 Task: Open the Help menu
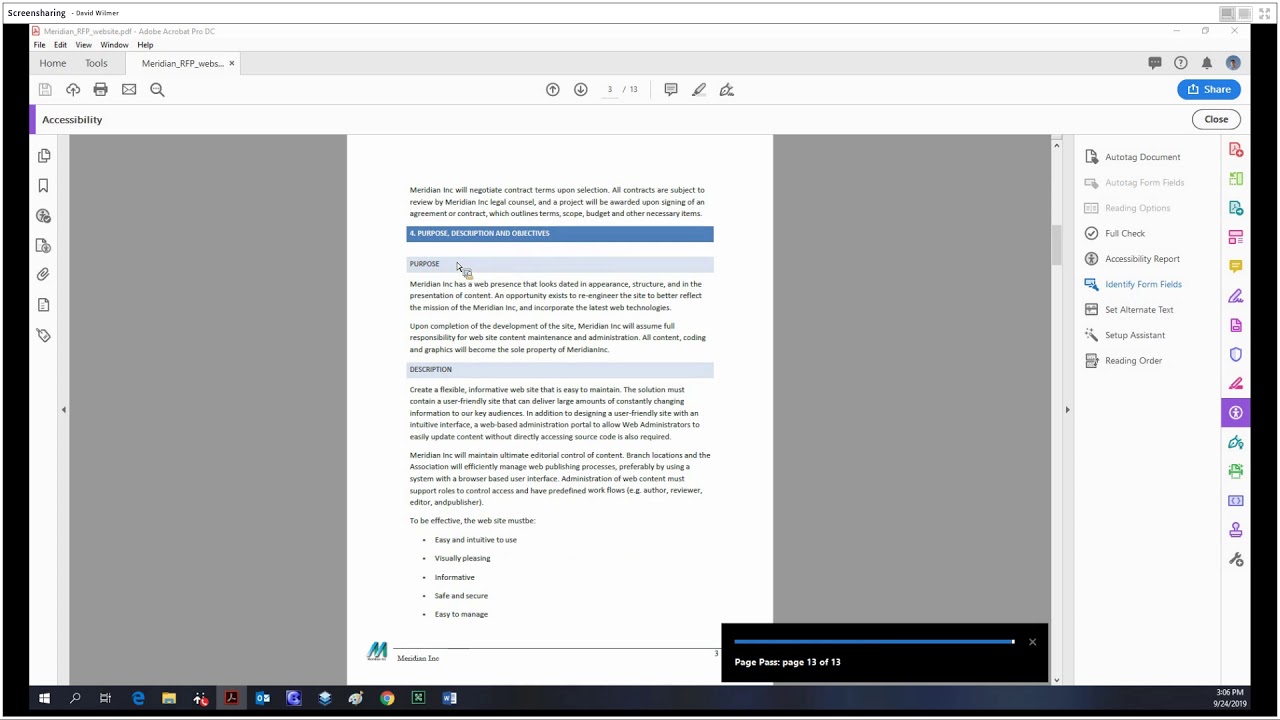click(145, 45)
